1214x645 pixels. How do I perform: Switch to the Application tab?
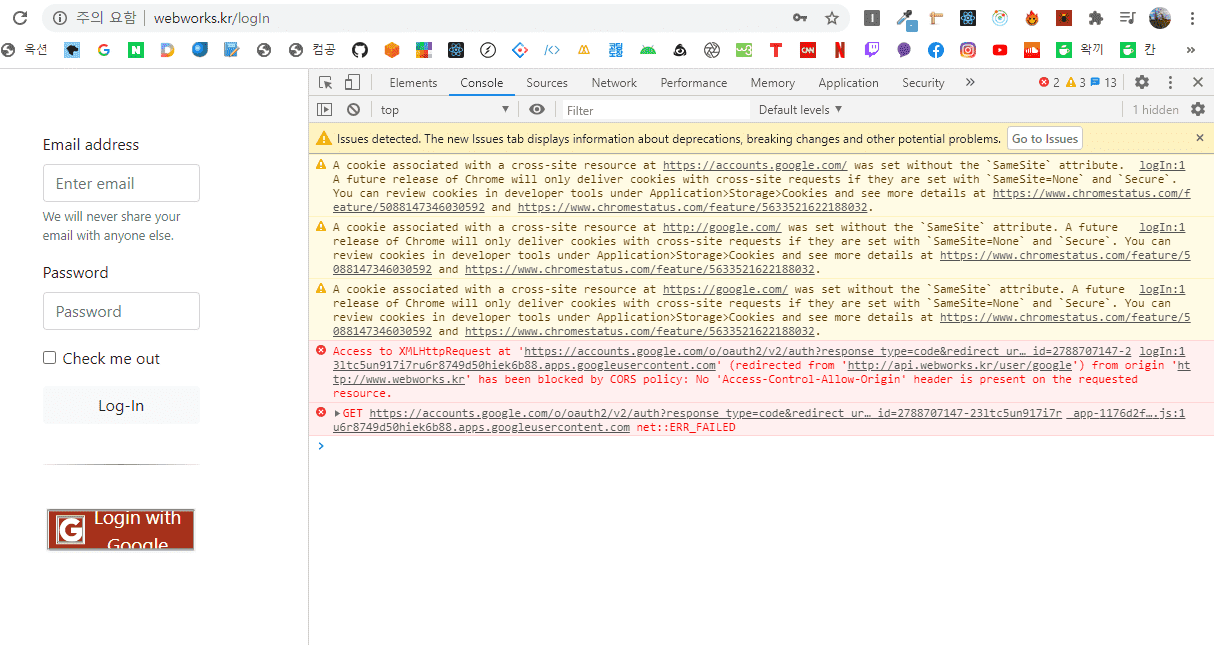[x=848, y=83]
